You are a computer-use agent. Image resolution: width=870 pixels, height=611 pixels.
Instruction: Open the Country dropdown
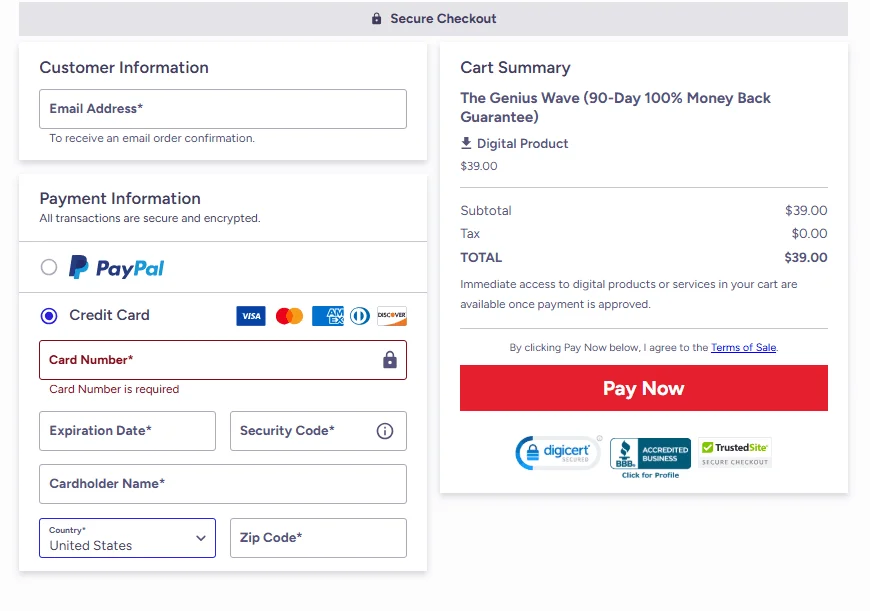click(x=128, y=538)
